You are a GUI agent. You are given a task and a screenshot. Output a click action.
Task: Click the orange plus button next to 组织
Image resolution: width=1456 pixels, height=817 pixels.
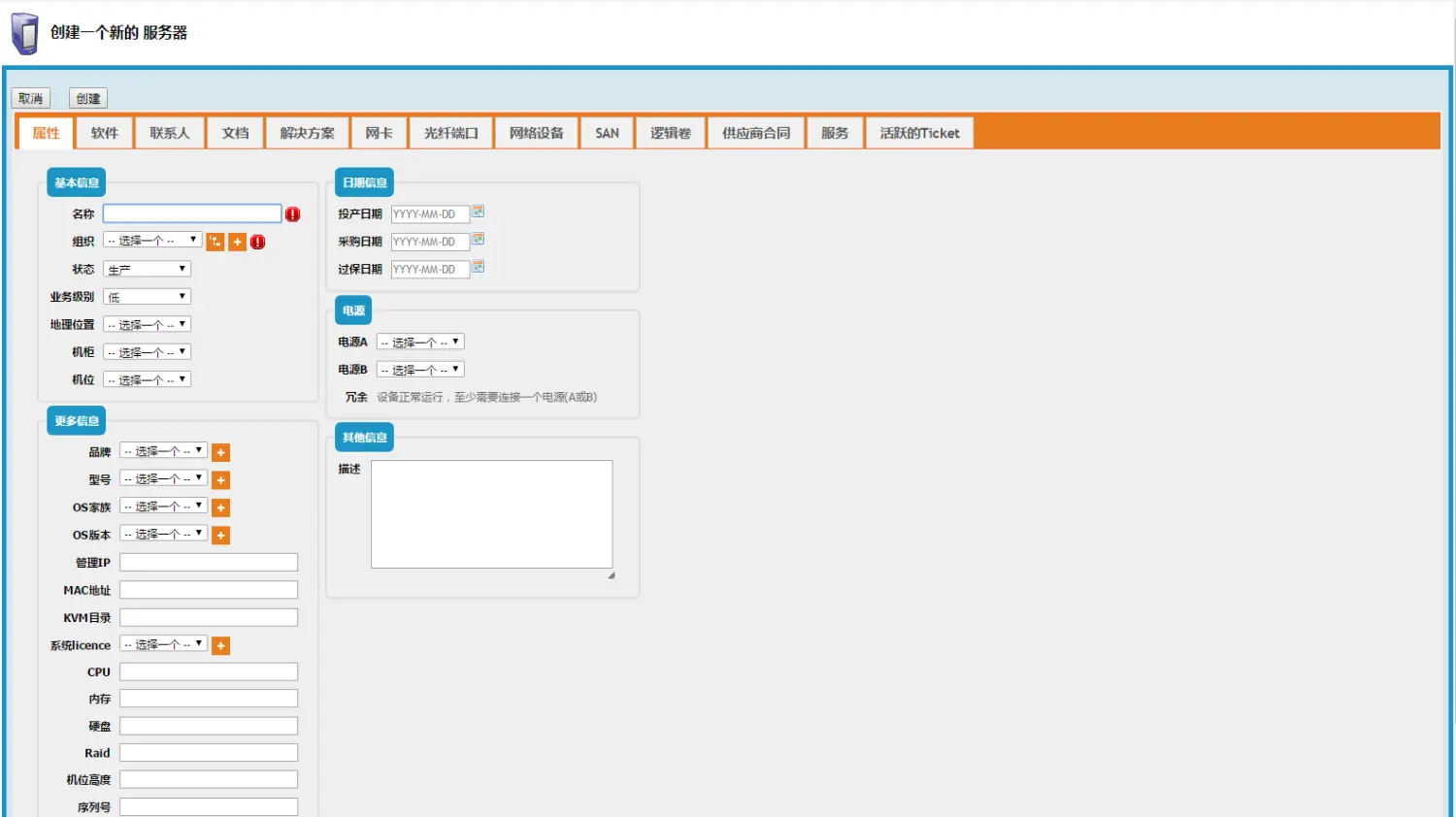237,242
